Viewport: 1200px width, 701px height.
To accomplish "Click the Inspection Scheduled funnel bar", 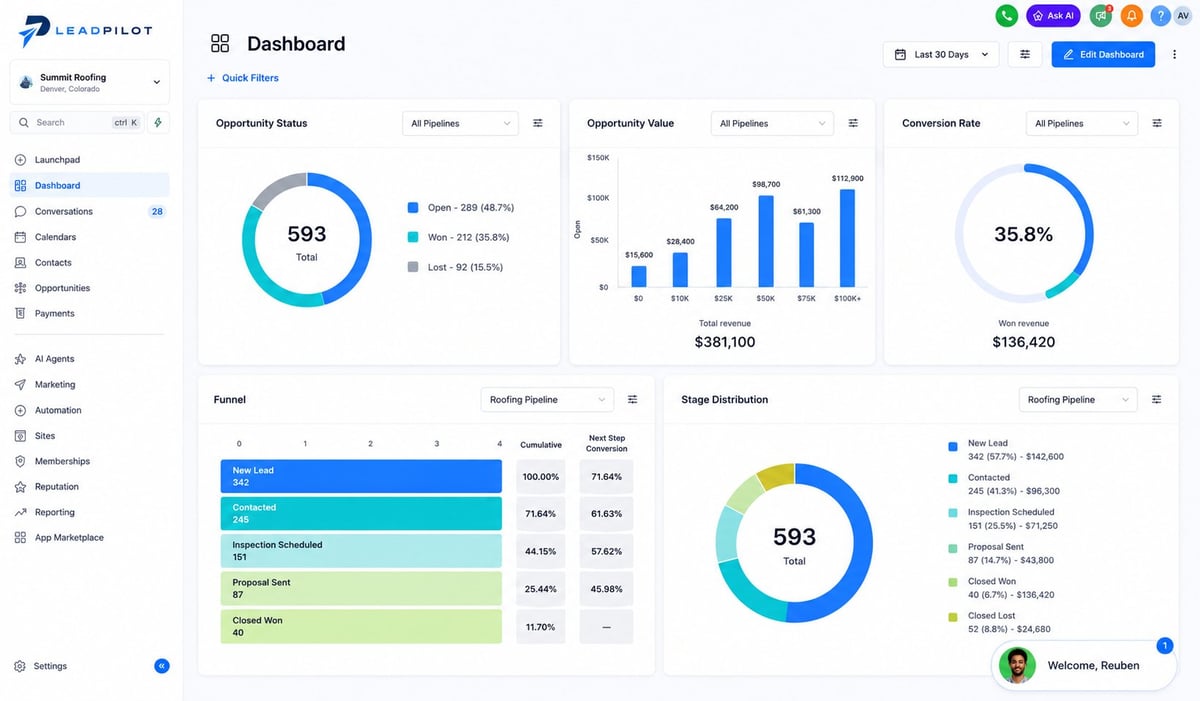I will pos(361,551).
